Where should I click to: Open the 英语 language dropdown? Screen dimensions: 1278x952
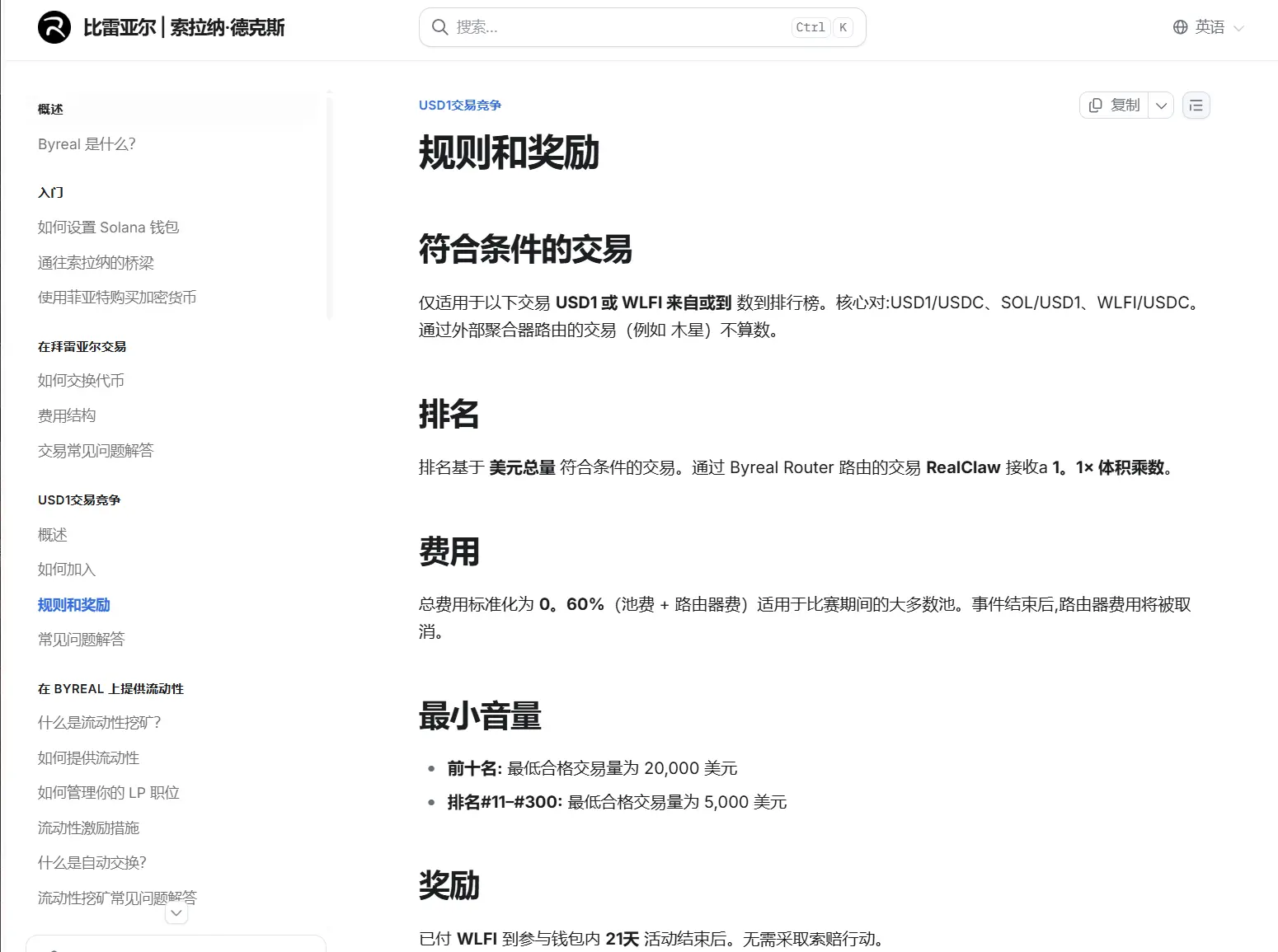pyautogui.click(x=1209, y=27)
